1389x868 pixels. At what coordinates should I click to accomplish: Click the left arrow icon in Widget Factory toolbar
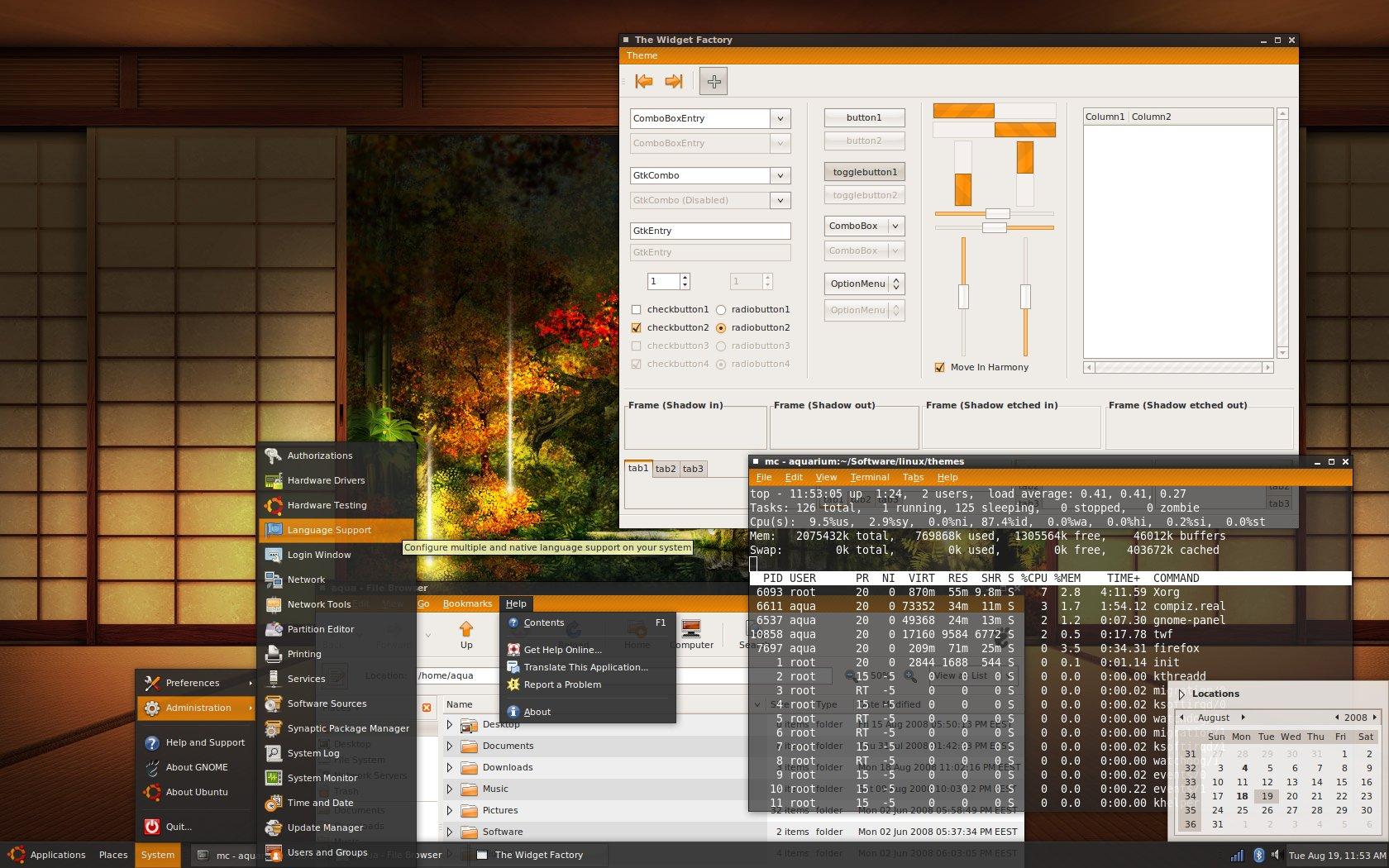tap(643, 81)
